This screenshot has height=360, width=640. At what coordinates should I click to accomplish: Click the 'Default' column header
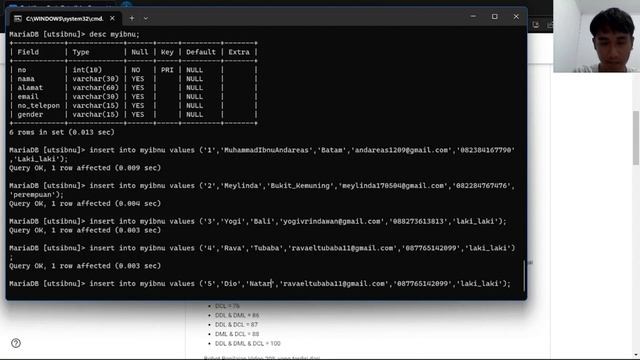click(201, 52)
